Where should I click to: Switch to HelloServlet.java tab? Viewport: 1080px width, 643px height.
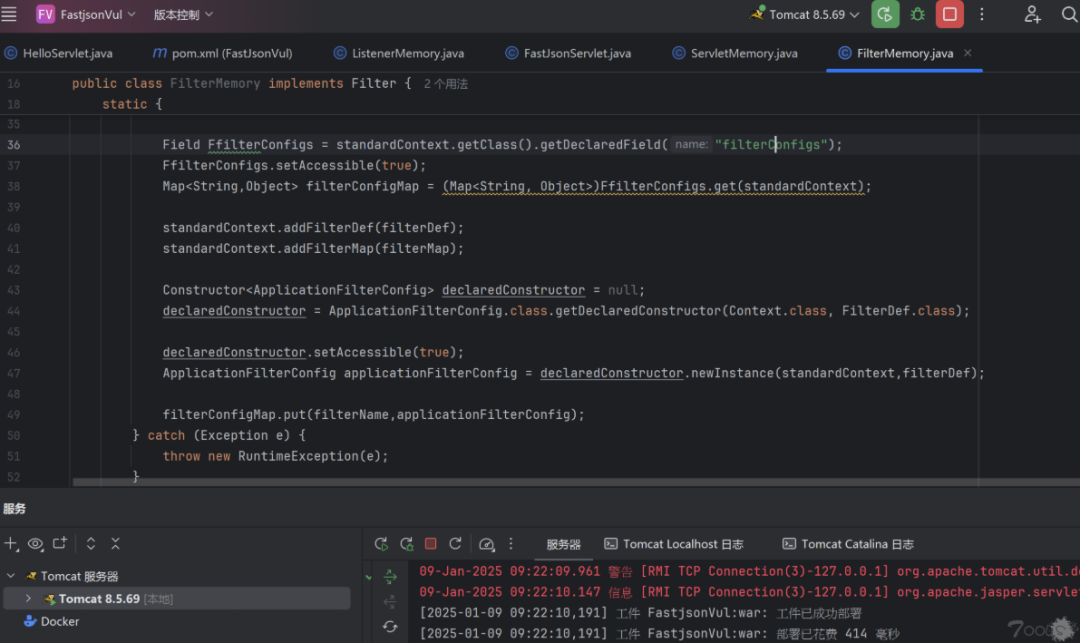pyautogui.click(x=59, y=53)
